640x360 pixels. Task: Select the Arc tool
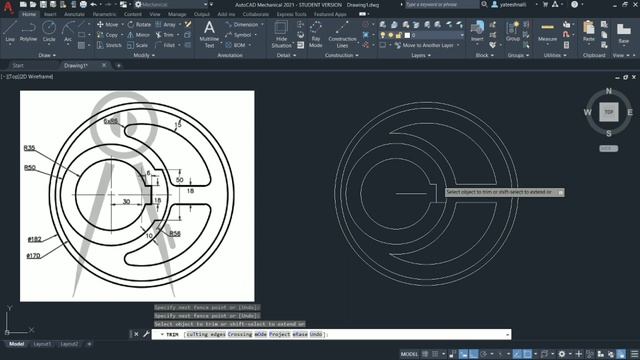pyautogui.click(x=68, y=32)
